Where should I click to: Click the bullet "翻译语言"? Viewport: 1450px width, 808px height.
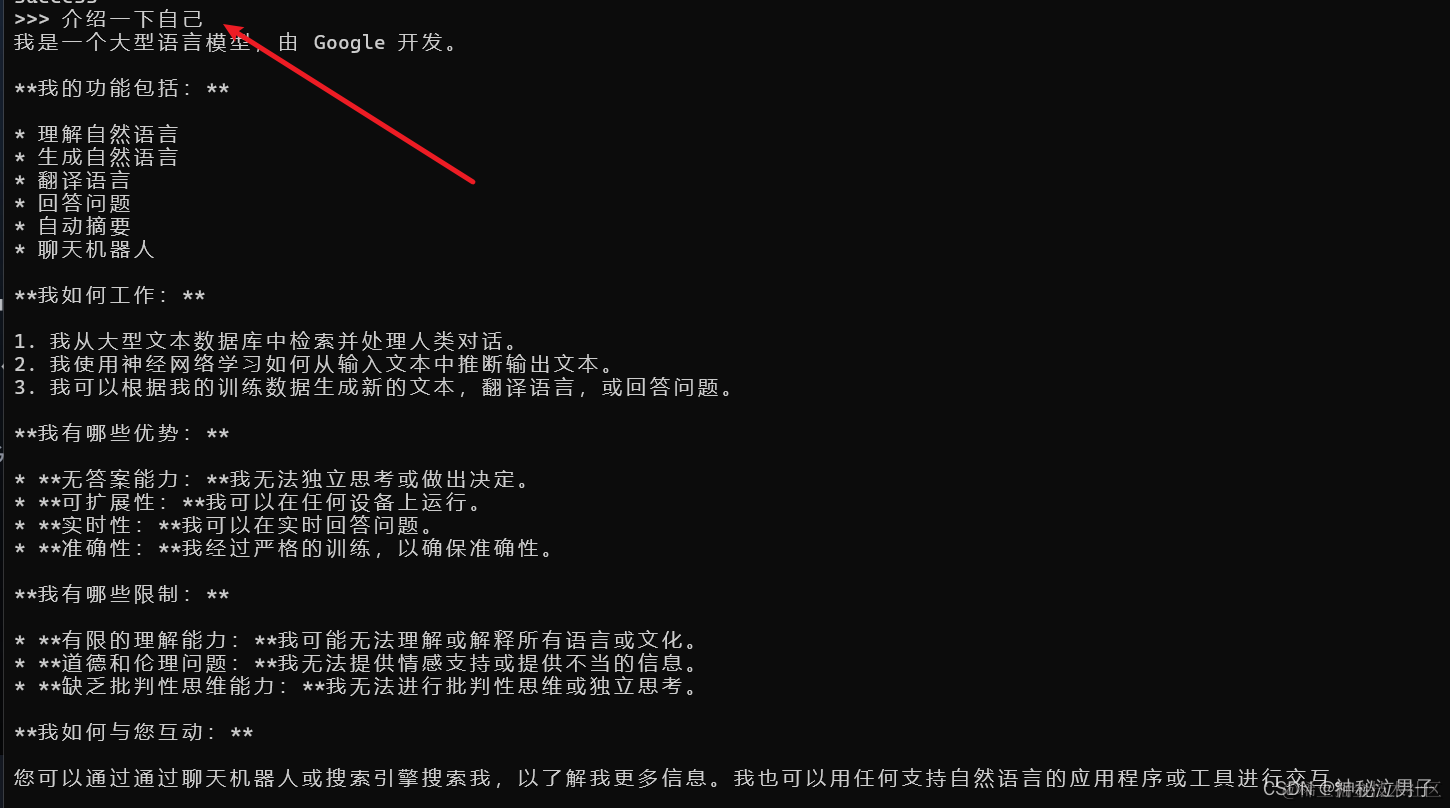coord(73,181)
